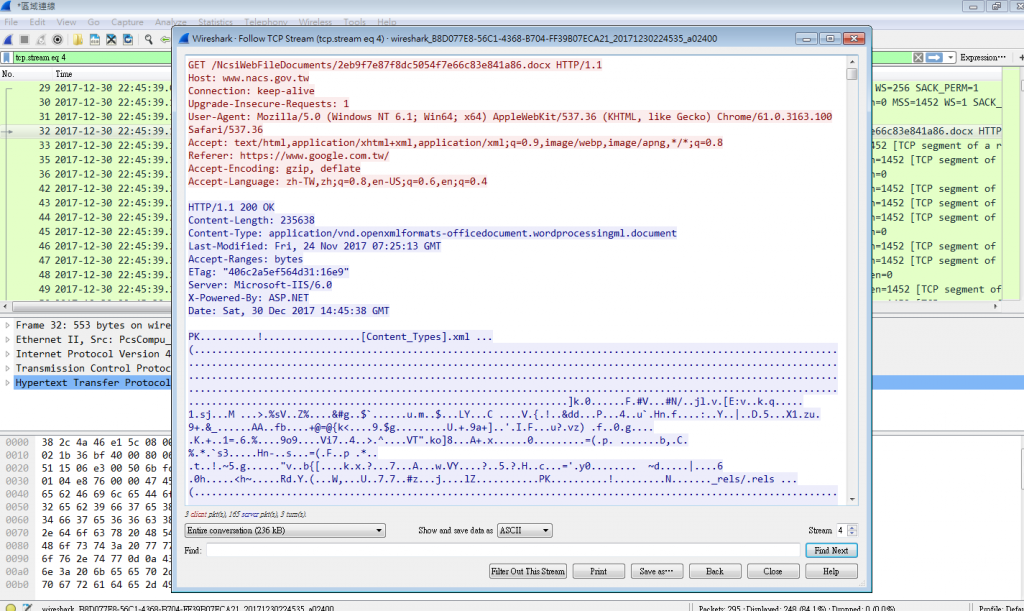Click the capture file comment pencil icon
Viewport: 1024px width, 611px height.
(27, 607)
